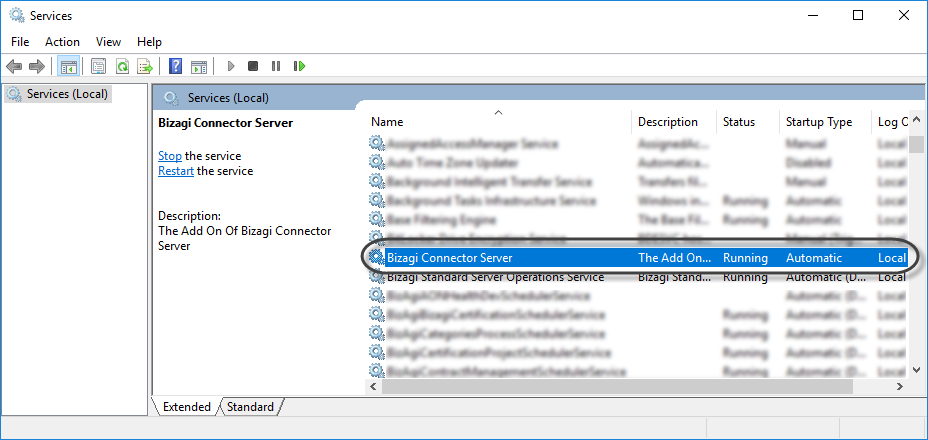Click the Export List toolbar icon
Viewport: 928px width, 440px height.
145,66
